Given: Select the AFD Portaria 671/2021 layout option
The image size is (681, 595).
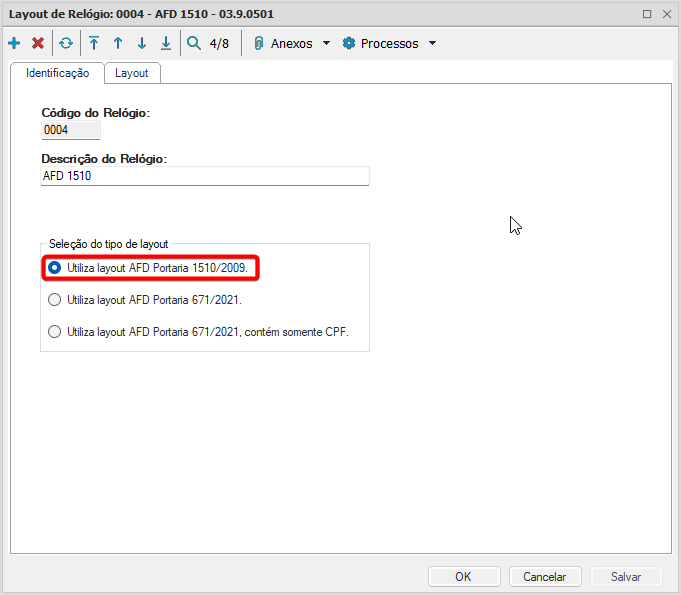Looking at the screenshot, I should click(x=145, y=300).
